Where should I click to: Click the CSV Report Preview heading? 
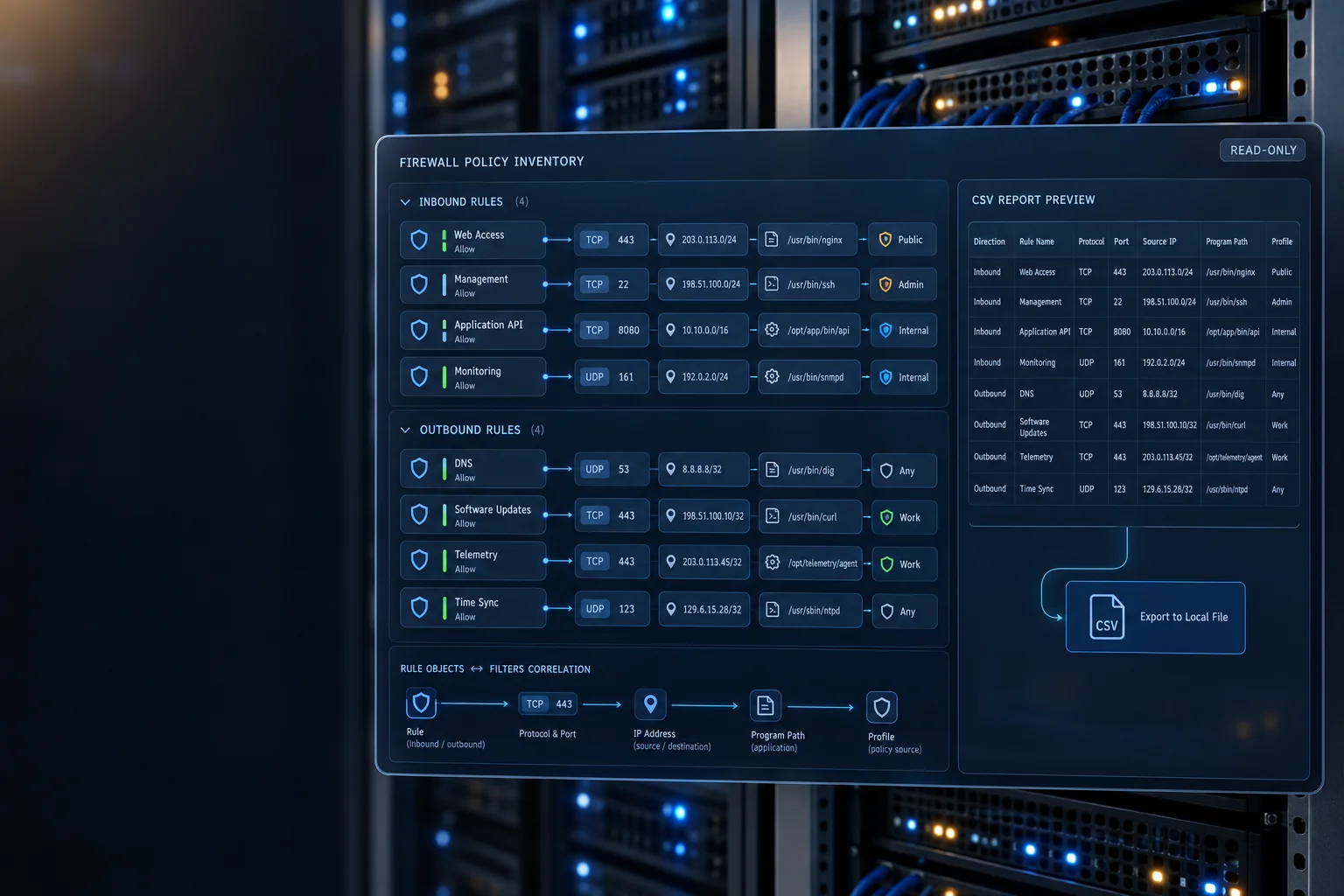click(1033, 200)
